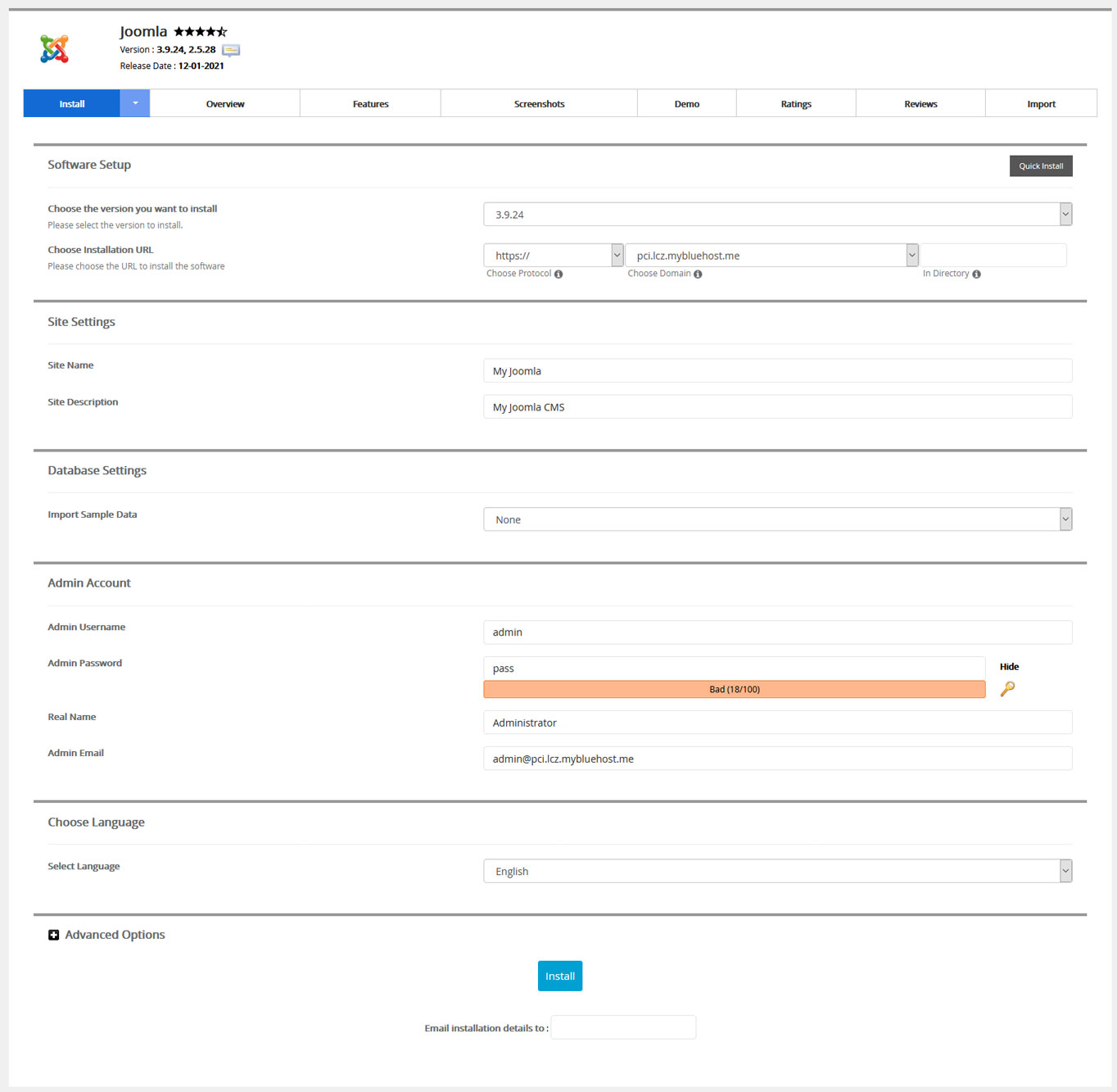This screenshot has width=1117, height=1092.
Task: Click Email installation details input field
Action: [x=623, y=1027]
